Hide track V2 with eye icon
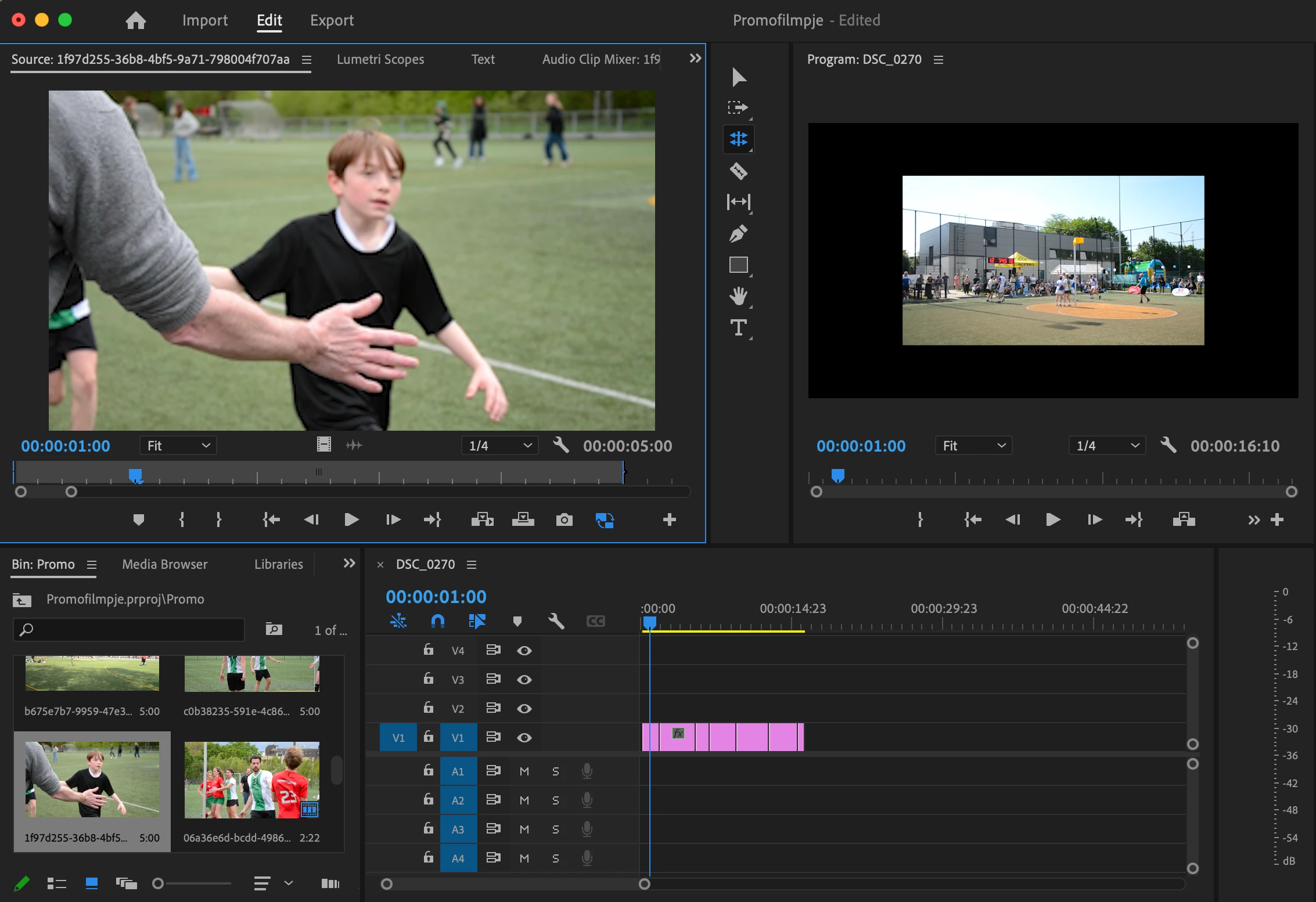The image size is (1316, 902). coord(524,709)
